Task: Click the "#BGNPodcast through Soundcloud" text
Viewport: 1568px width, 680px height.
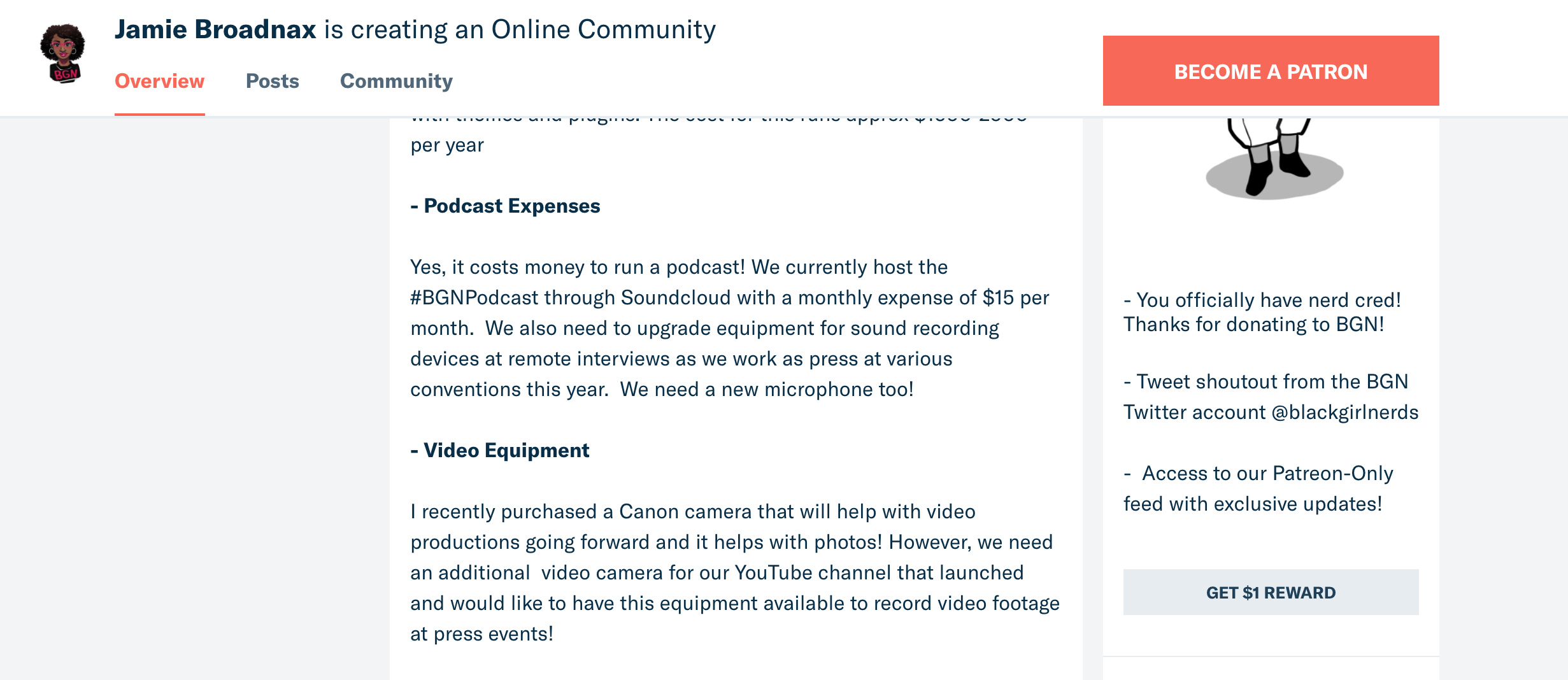Action: [x=570, y=297]
